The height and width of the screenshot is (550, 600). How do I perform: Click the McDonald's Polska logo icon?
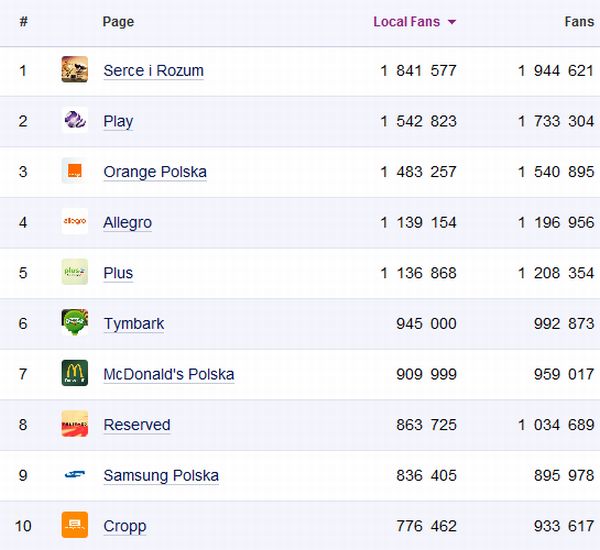(x=74, y=374)
